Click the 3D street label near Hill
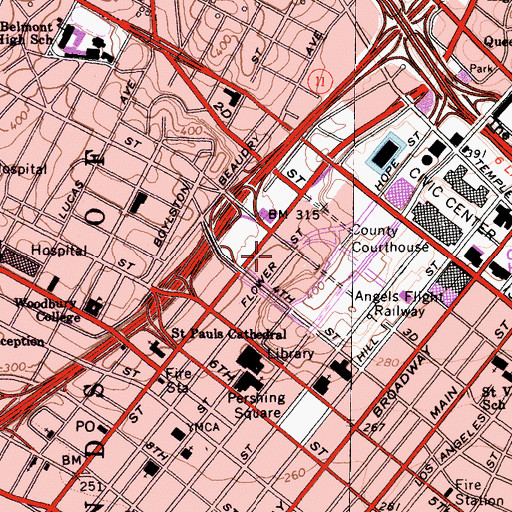This screenshot has height=512, width=512. tap(411, 335)
